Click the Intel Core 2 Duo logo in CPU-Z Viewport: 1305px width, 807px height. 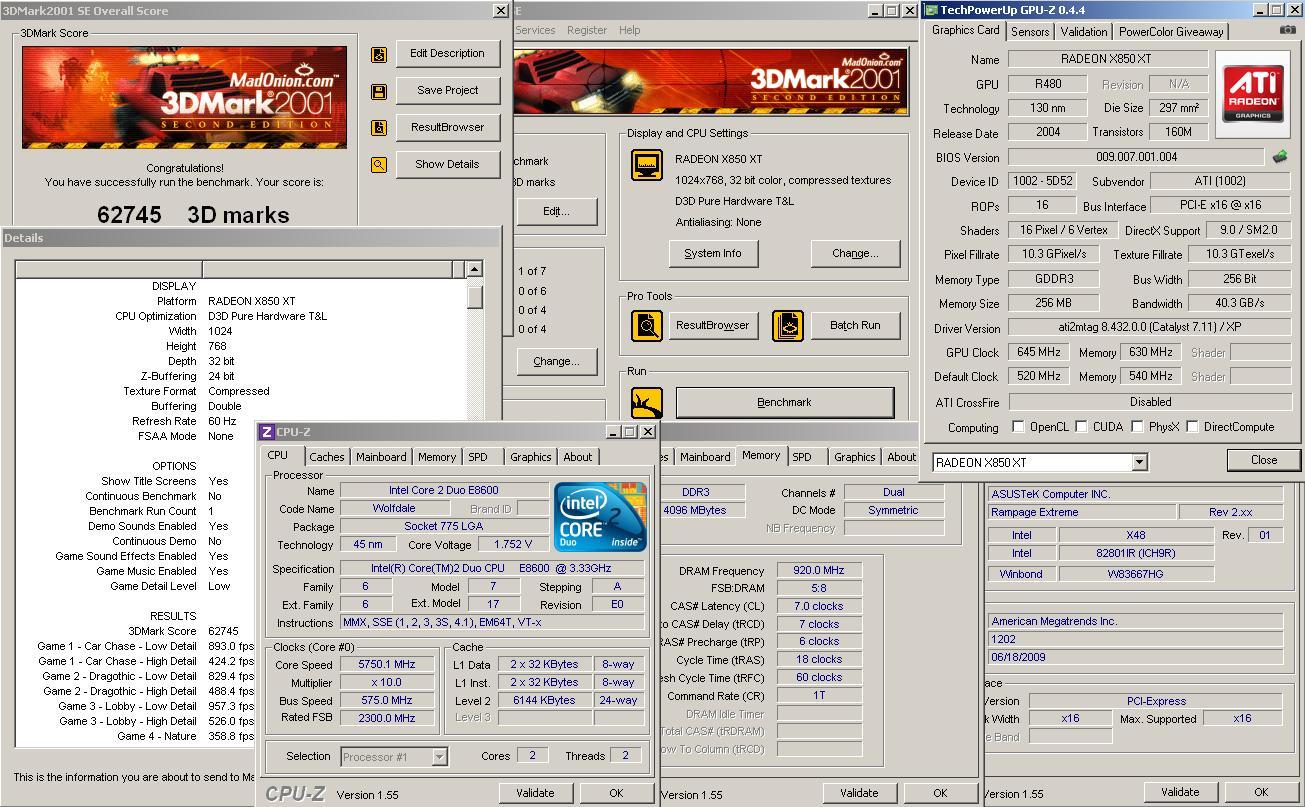[x=600, y=518]
